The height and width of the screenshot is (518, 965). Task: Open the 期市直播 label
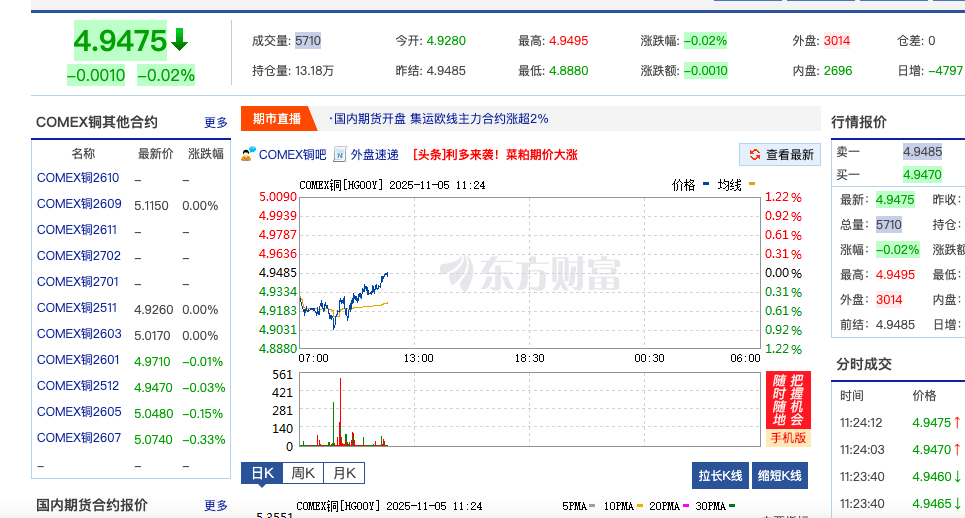(277, 119)
